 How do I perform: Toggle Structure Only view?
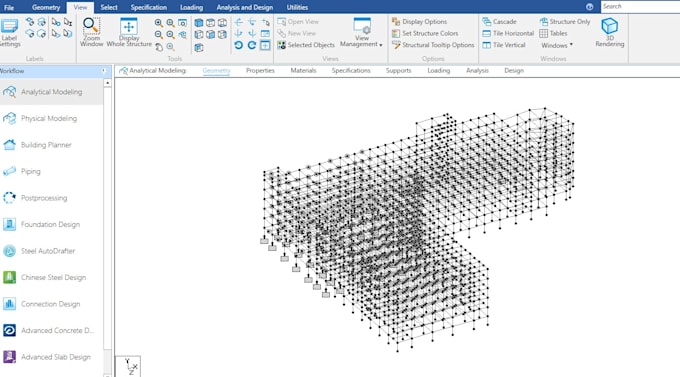(565, 22)
